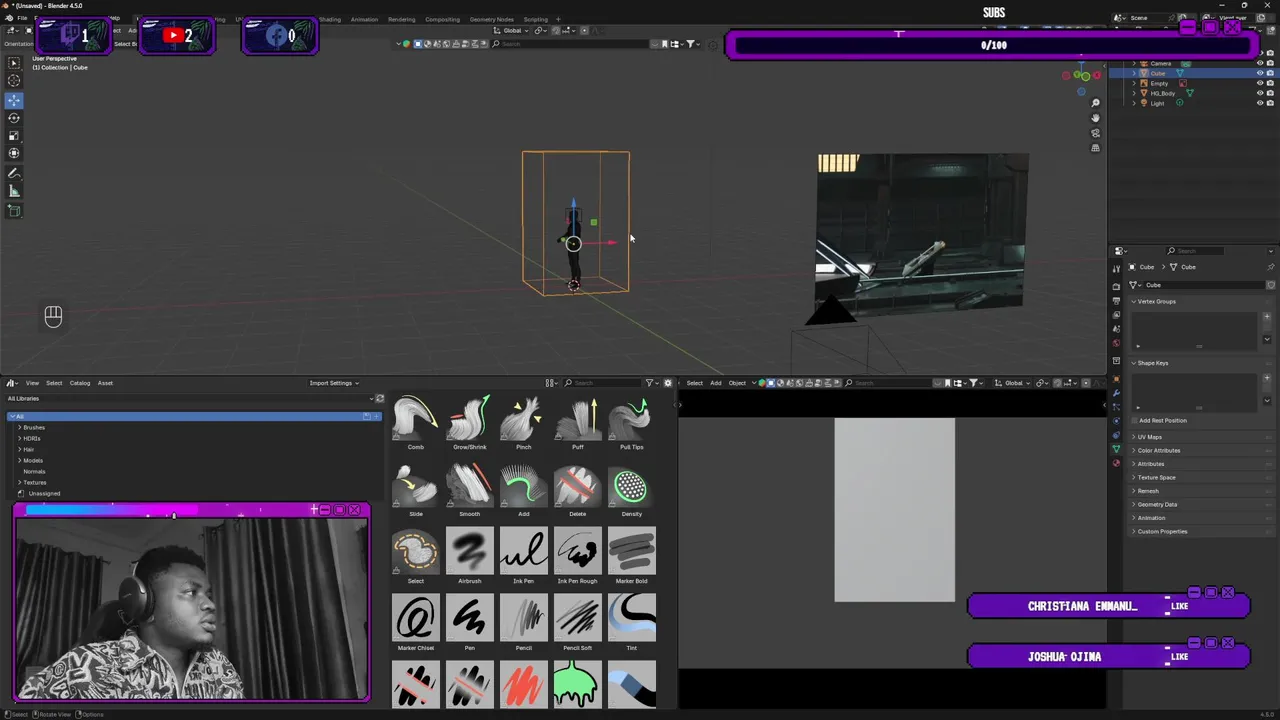This screenshot has height=720, width=1280.
Task: Open the Import Settings dropdown
Action: 334,383
